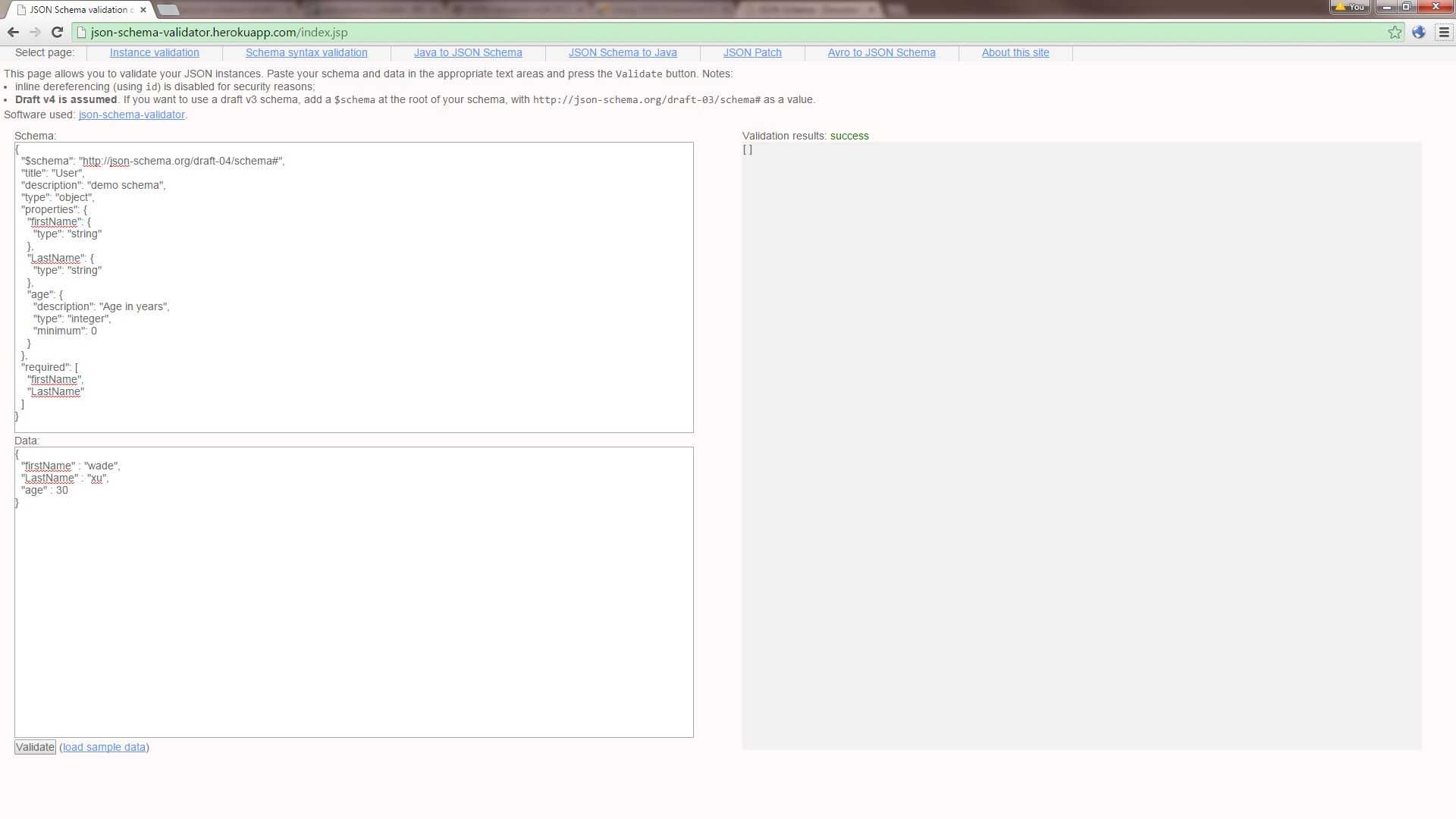Open JSON Schema to Java page
This screenshot has height=819, width=1456.
[x=623, y=52]
